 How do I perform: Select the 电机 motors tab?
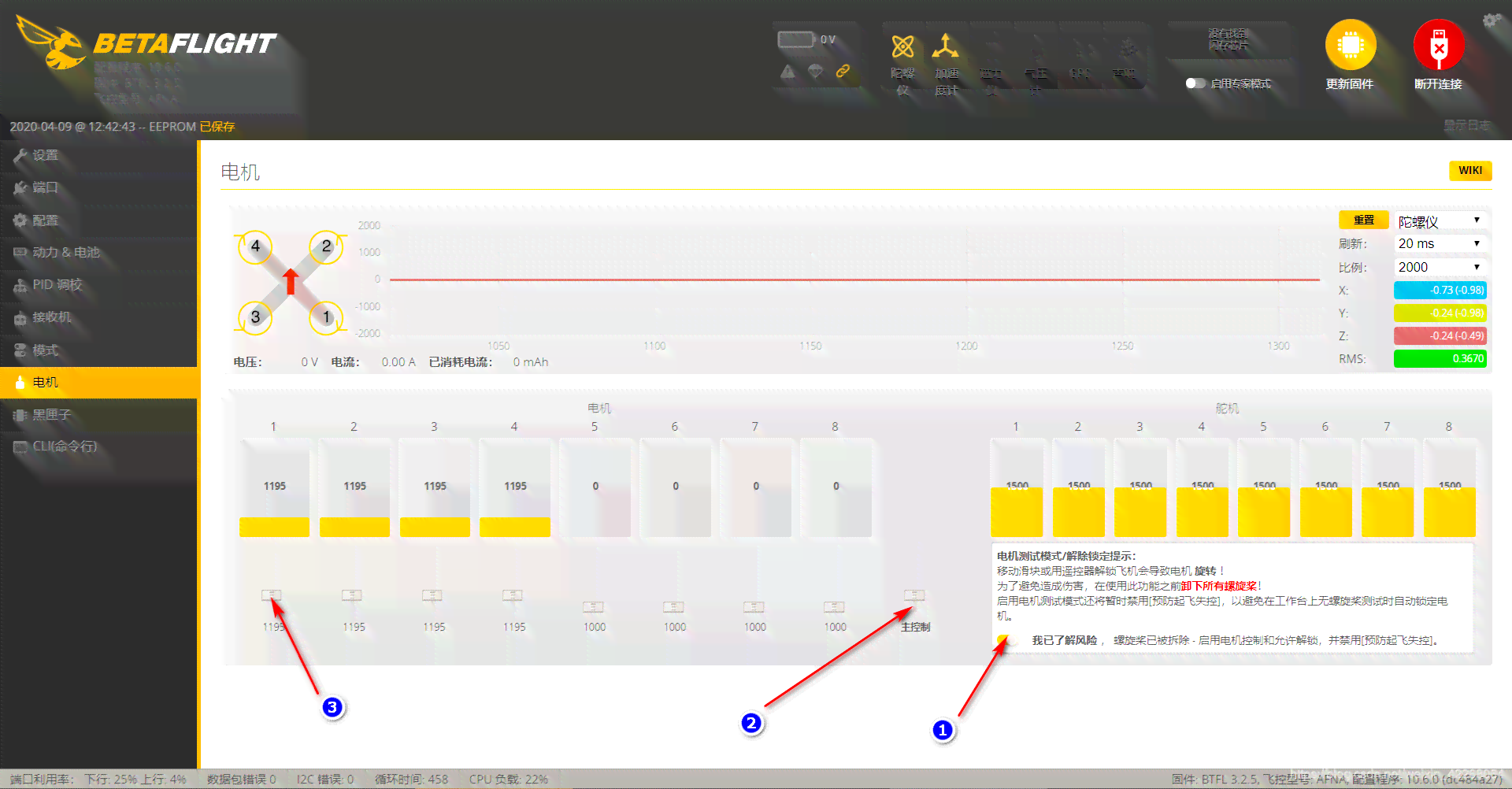click(x=98, y=382)
